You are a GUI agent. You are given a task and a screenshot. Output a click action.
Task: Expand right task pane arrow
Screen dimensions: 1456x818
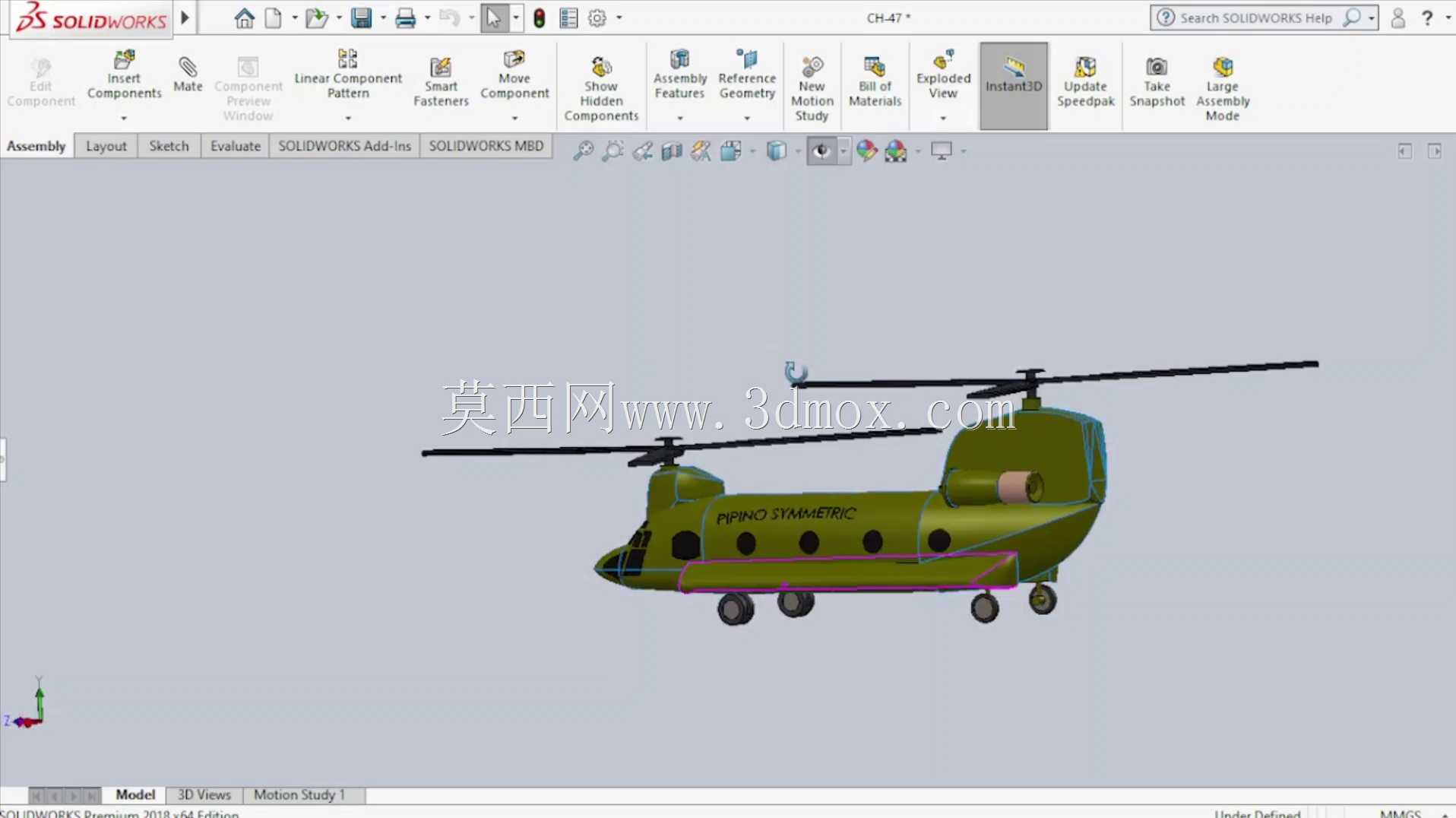(1434, 151)
